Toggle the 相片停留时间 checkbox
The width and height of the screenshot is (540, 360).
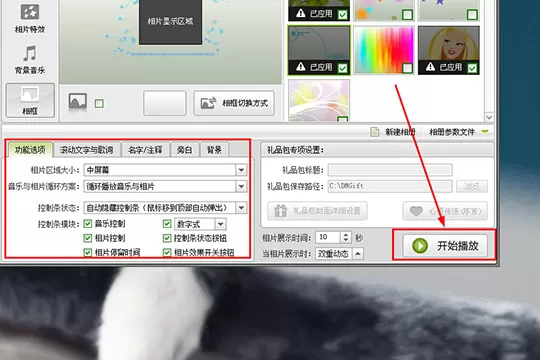tap(88, 253)
